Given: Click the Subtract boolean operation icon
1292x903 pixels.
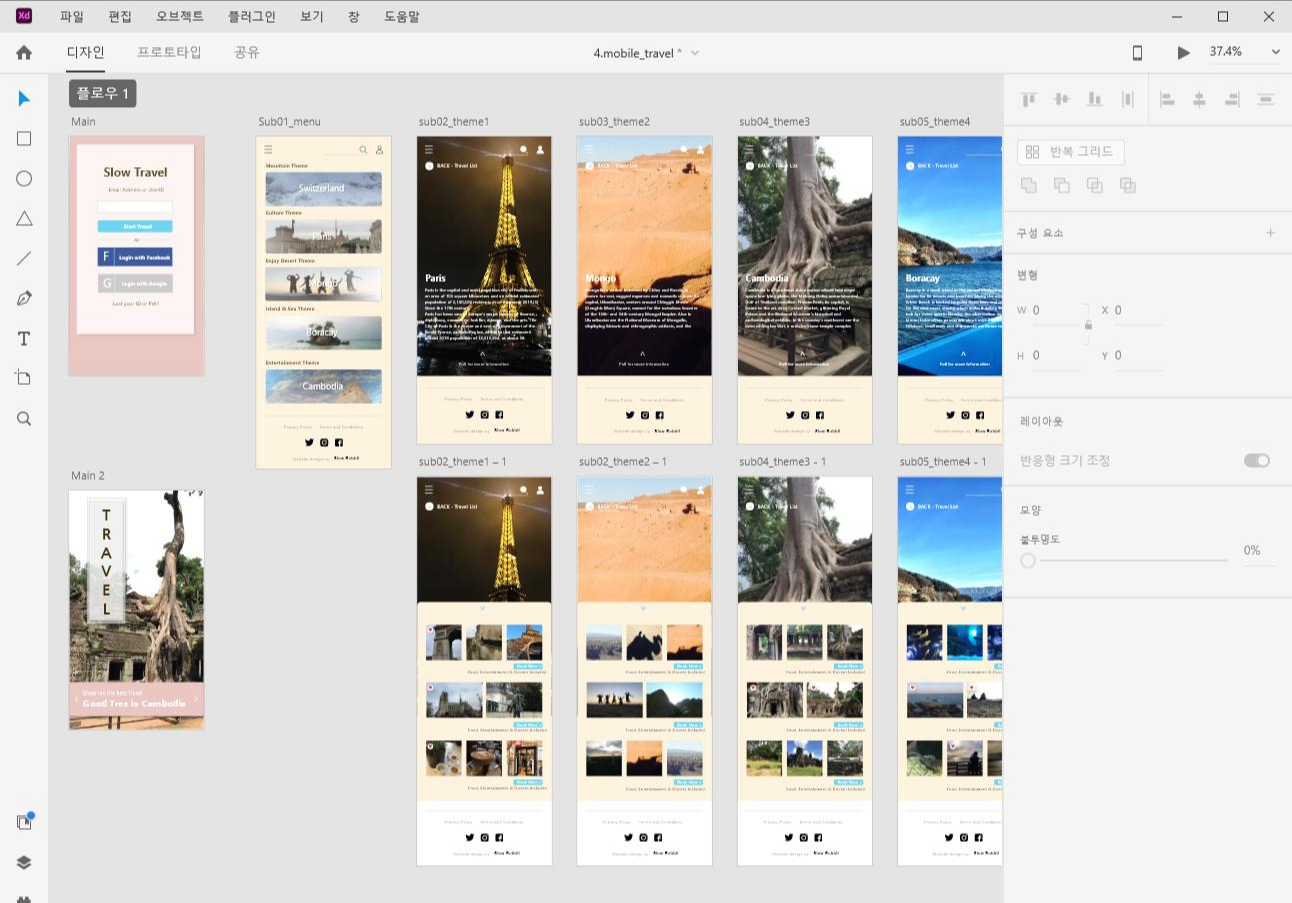Looking at the screenshot, I should [1061, 185].
